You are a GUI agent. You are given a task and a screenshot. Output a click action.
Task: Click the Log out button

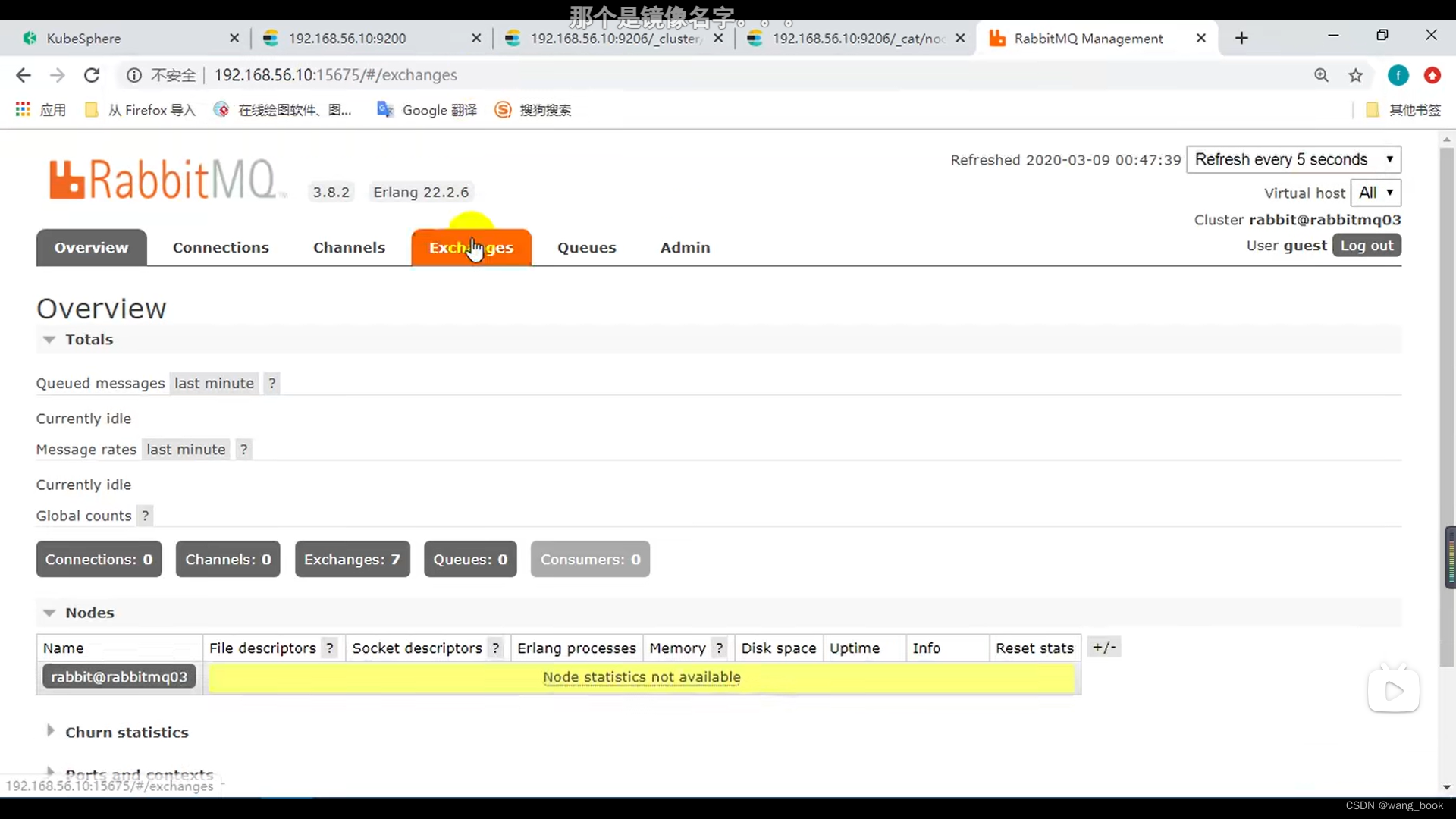coord(1366,245)
